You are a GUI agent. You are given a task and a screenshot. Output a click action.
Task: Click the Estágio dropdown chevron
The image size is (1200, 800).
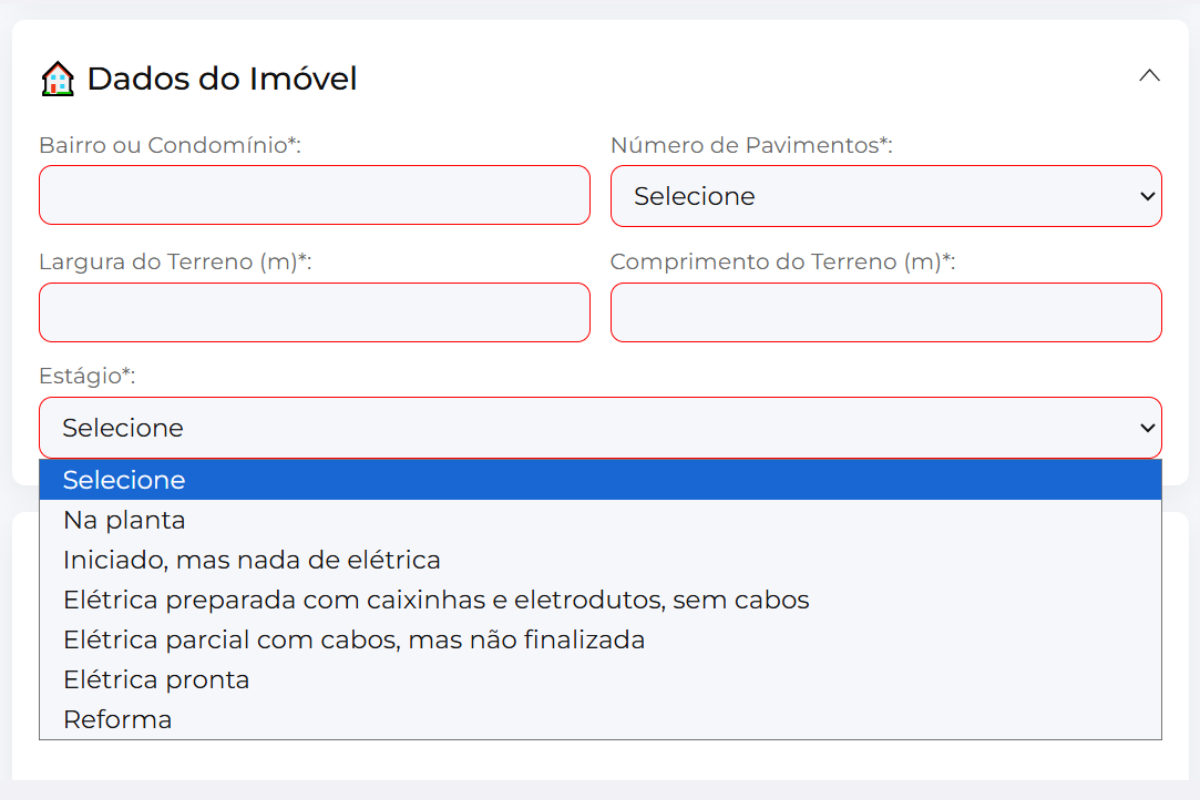[x=1146, y=428]
